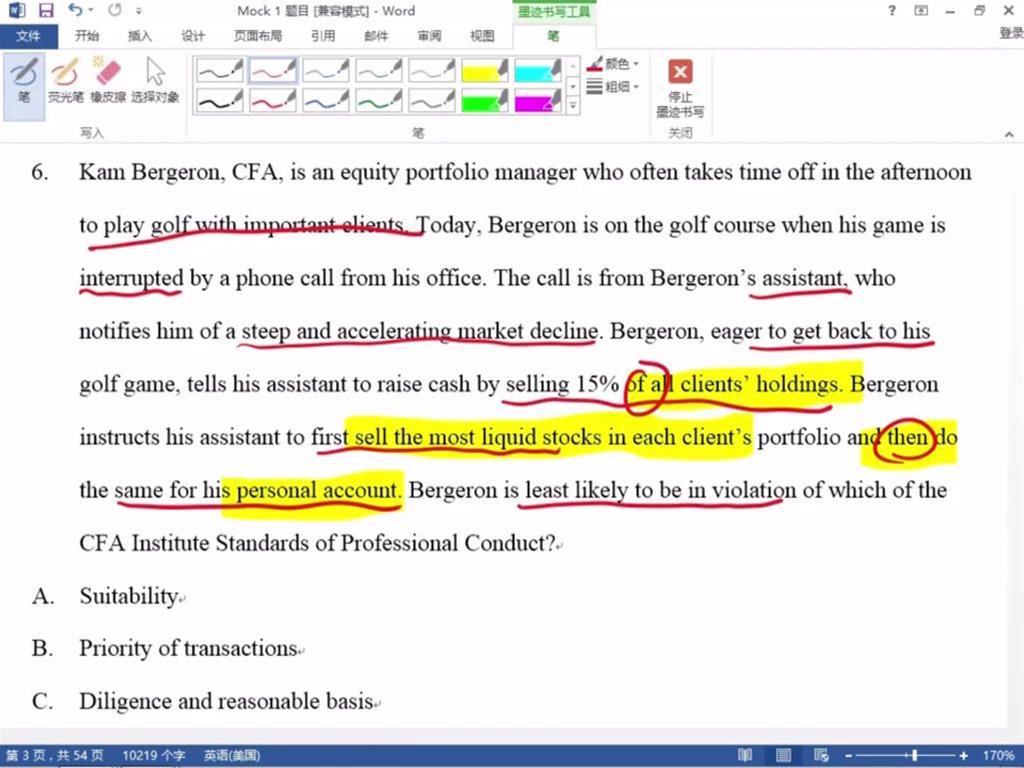Activate the 橡皮擦 eraser tool
Screen dimensions: 1024x768
(107, 82)
